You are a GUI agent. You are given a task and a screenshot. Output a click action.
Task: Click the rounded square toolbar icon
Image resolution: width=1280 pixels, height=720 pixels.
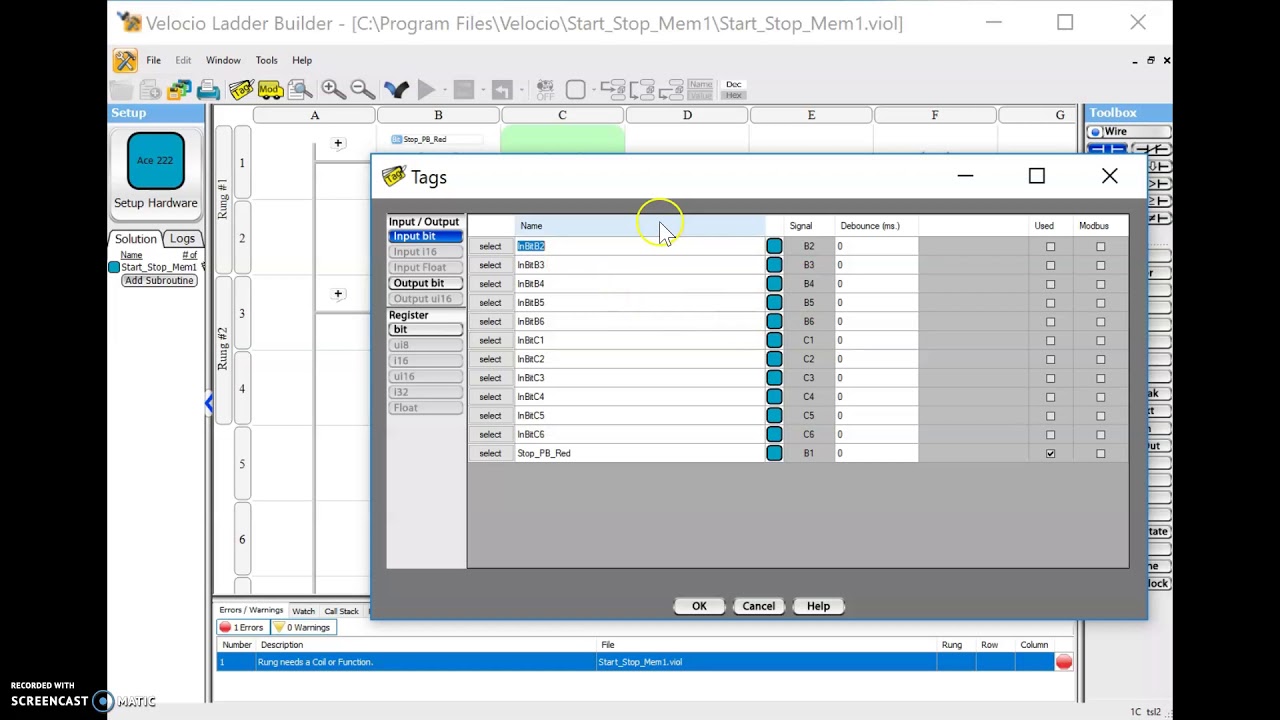tap(575, 90)
